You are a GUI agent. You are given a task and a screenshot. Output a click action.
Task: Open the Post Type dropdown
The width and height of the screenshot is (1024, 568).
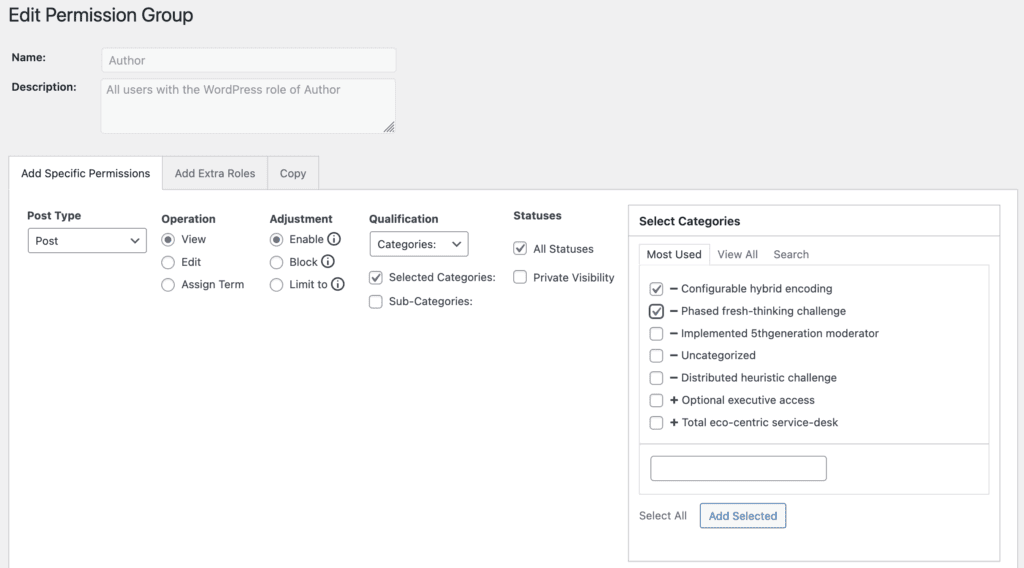[87, 241]
